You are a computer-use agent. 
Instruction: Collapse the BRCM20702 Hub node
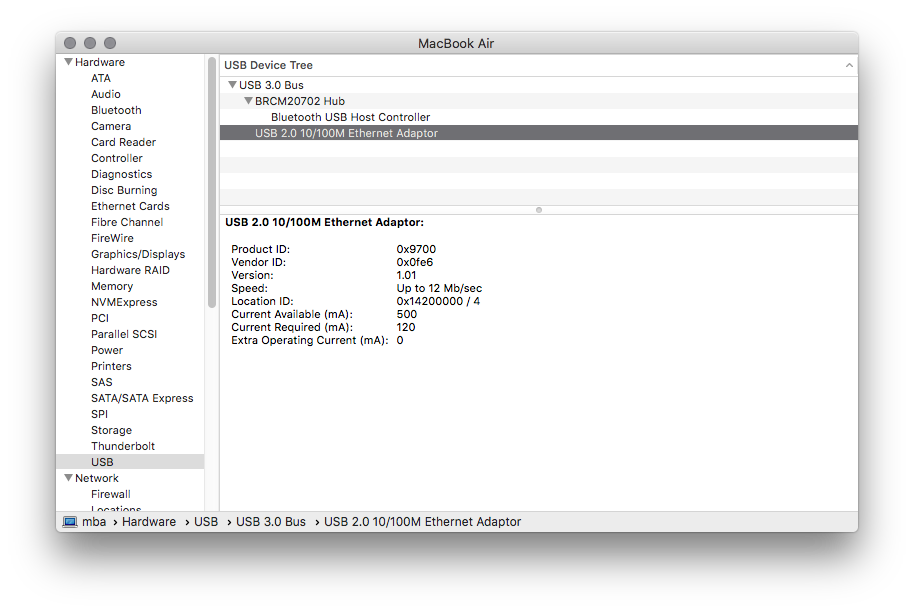click(x=248, y=101)
